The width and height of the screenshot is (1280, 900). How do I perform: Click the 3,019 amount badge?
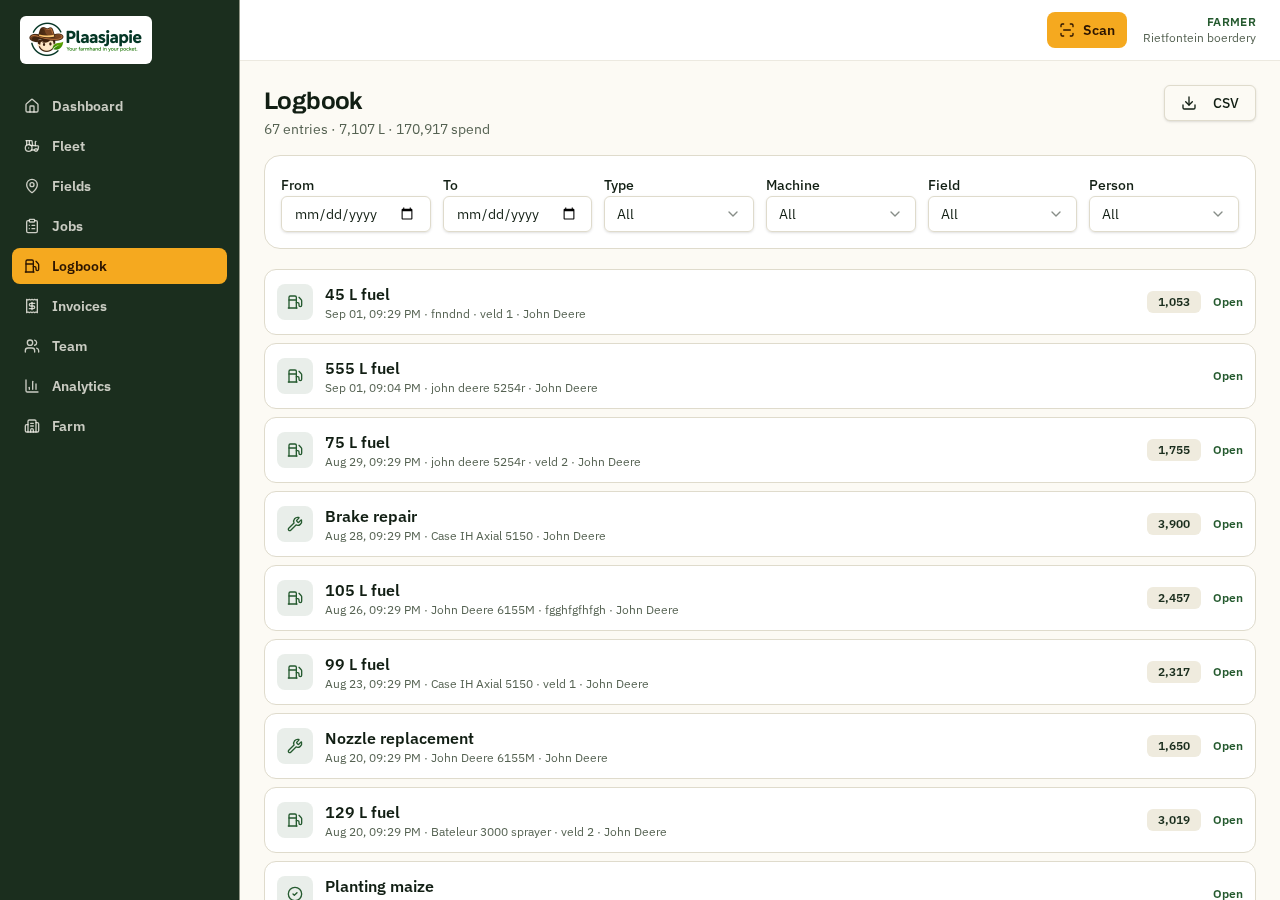click(1174, 820)
